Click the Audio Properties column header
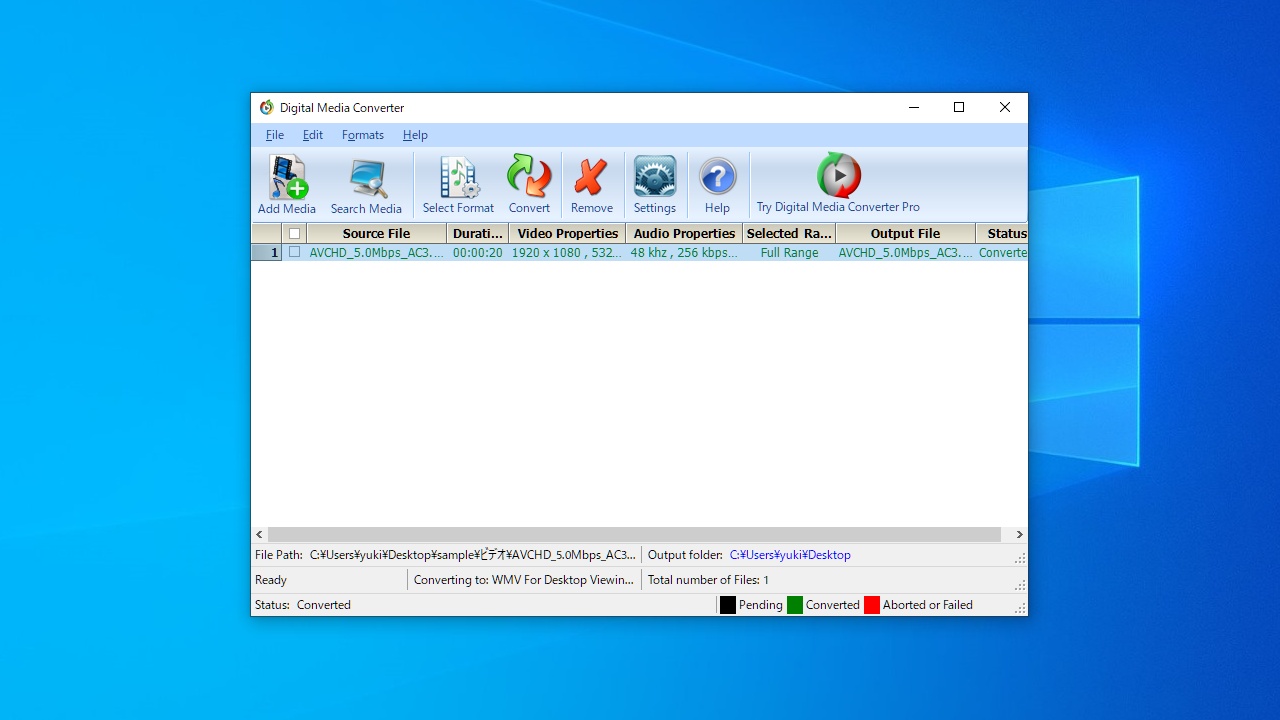 pyautogui.click(x=685, y=233)
